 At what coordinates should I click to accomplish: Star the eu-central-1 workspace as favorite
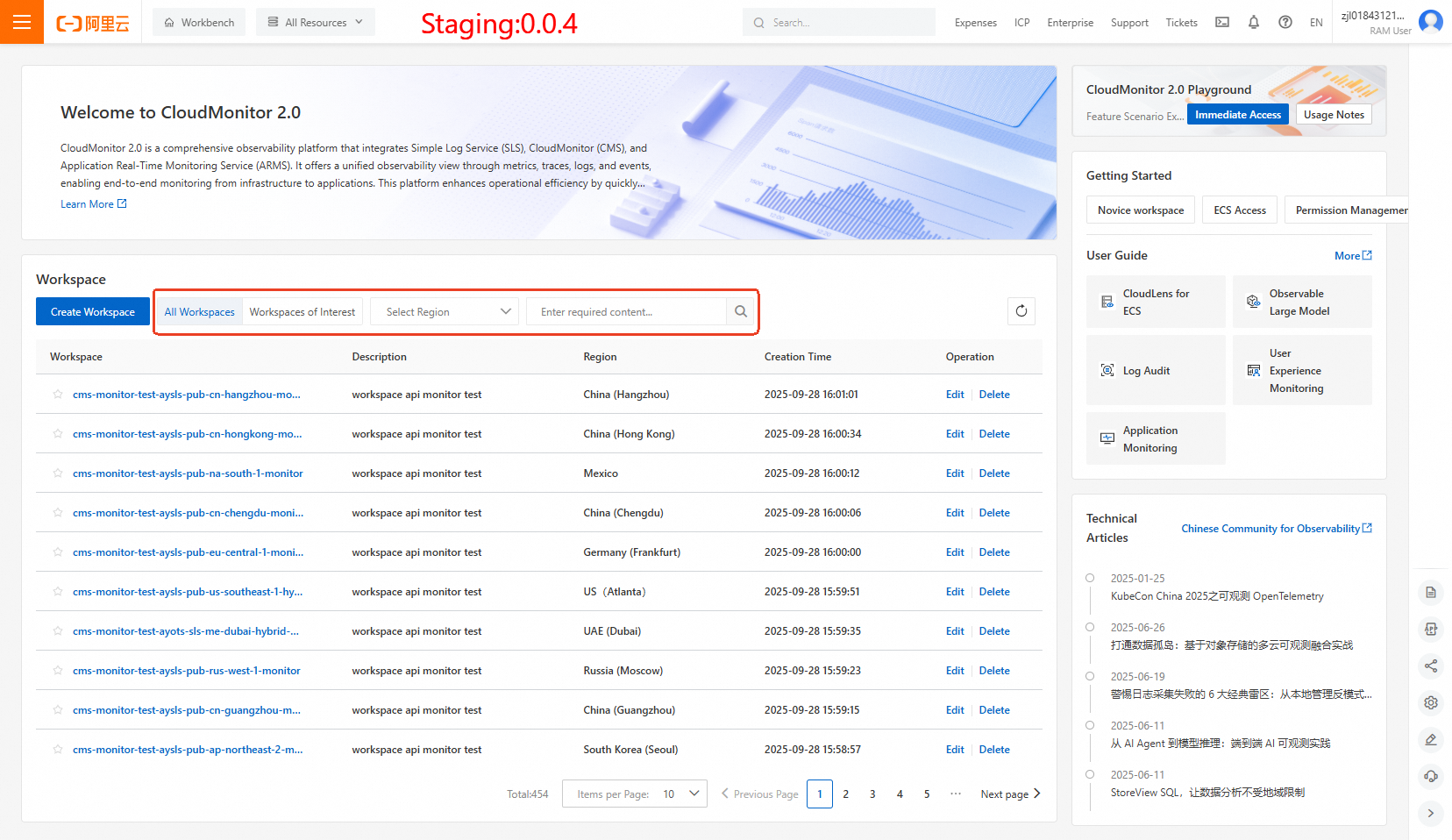pos(58,552)
